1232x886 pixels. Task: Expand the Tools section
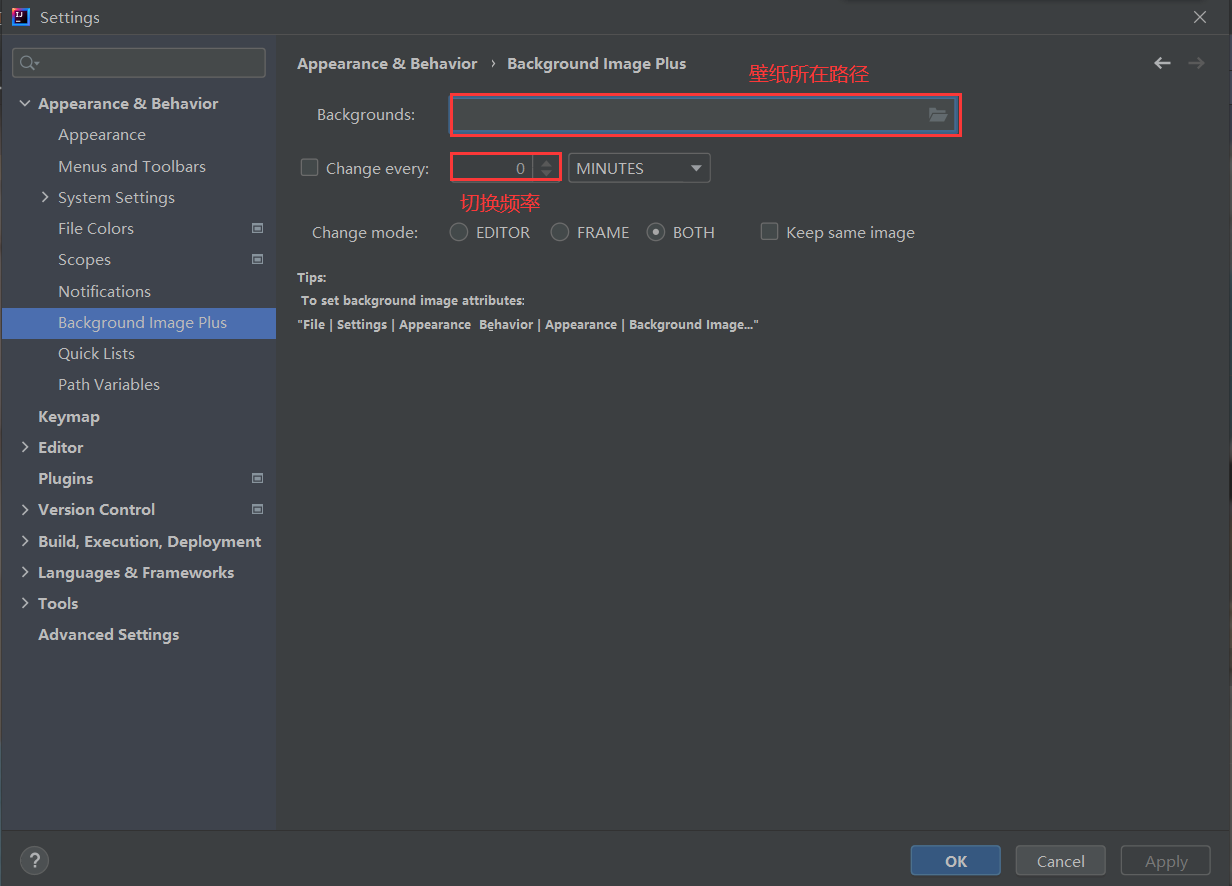point(25,604)
